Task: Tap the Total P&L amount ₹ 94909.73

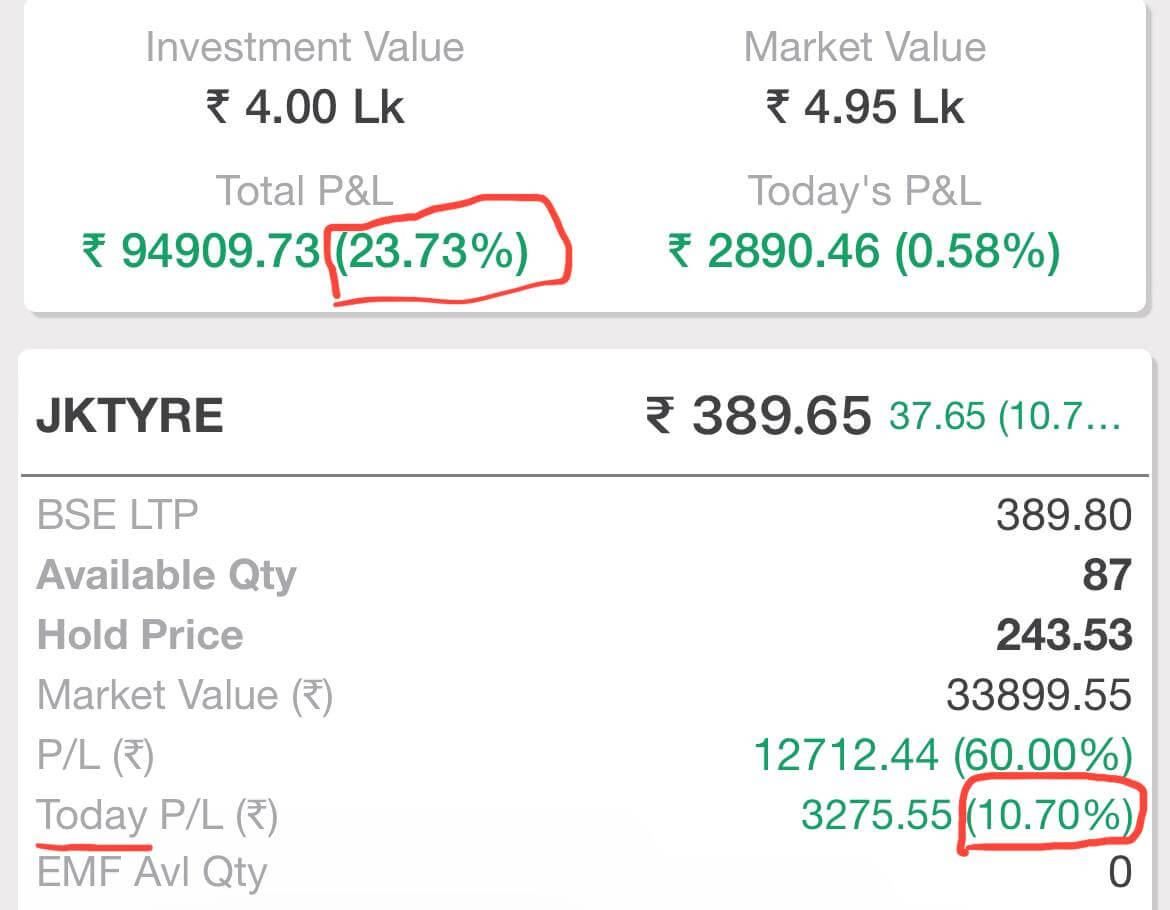Action: click(x=201, y=251)
